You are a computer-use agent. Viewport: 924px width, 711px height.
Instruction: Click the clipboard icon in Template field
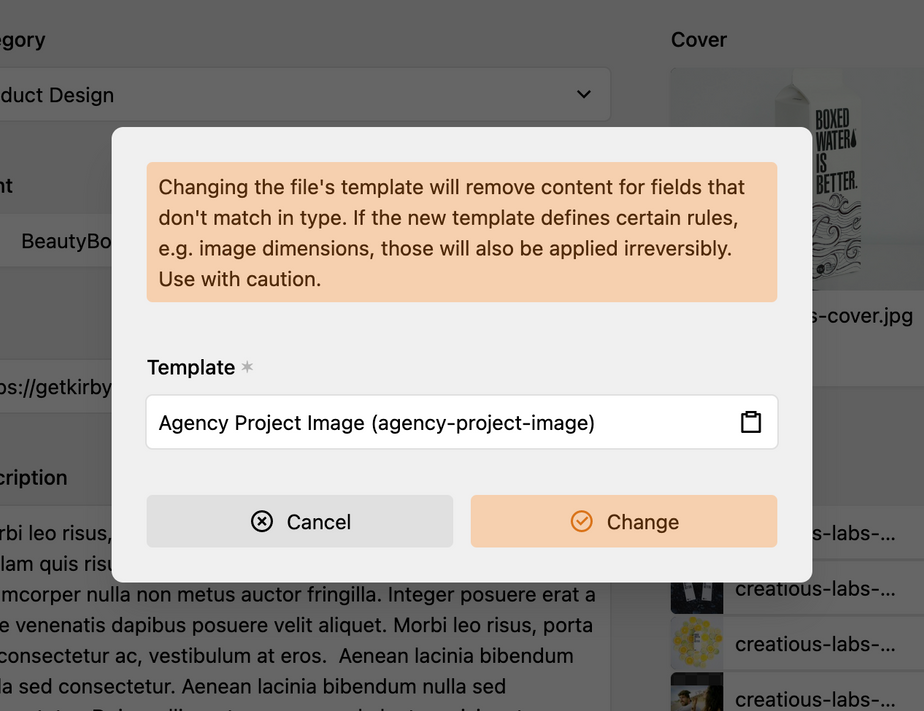pyautogui.click(x=750, y=422)
